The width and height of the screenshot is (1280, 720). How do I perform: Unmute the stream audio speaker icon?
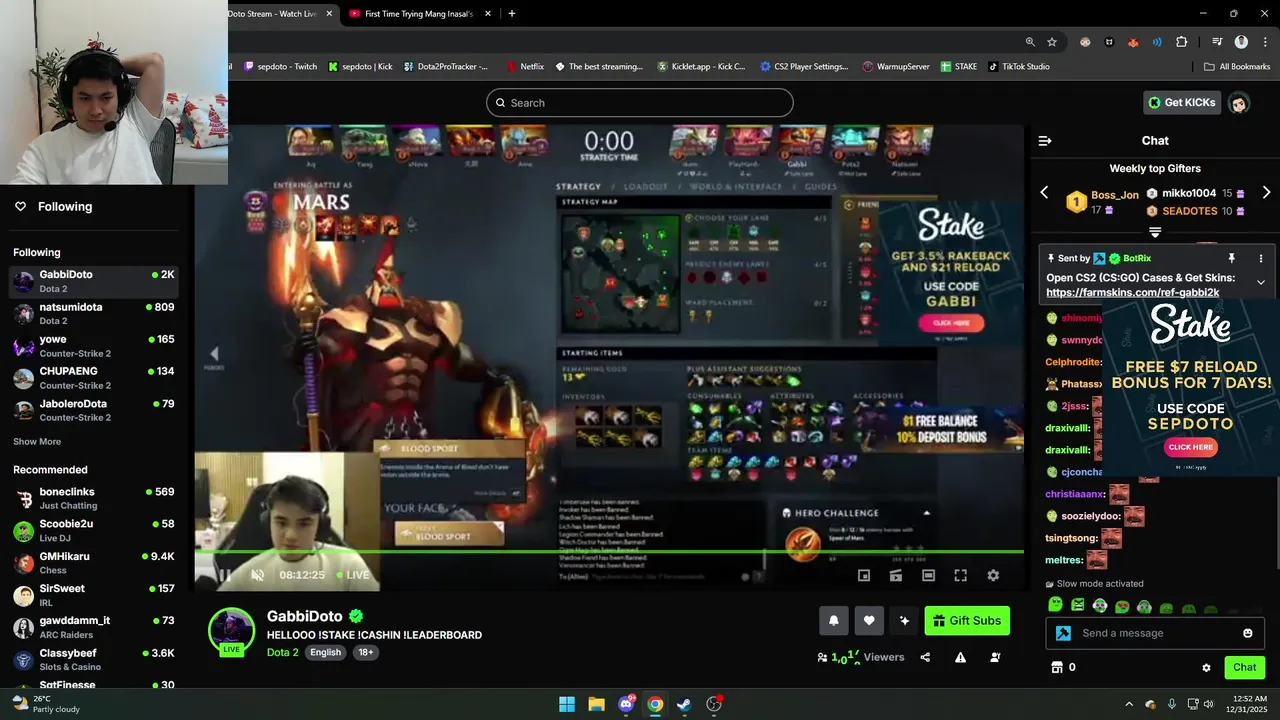(257, 575)
